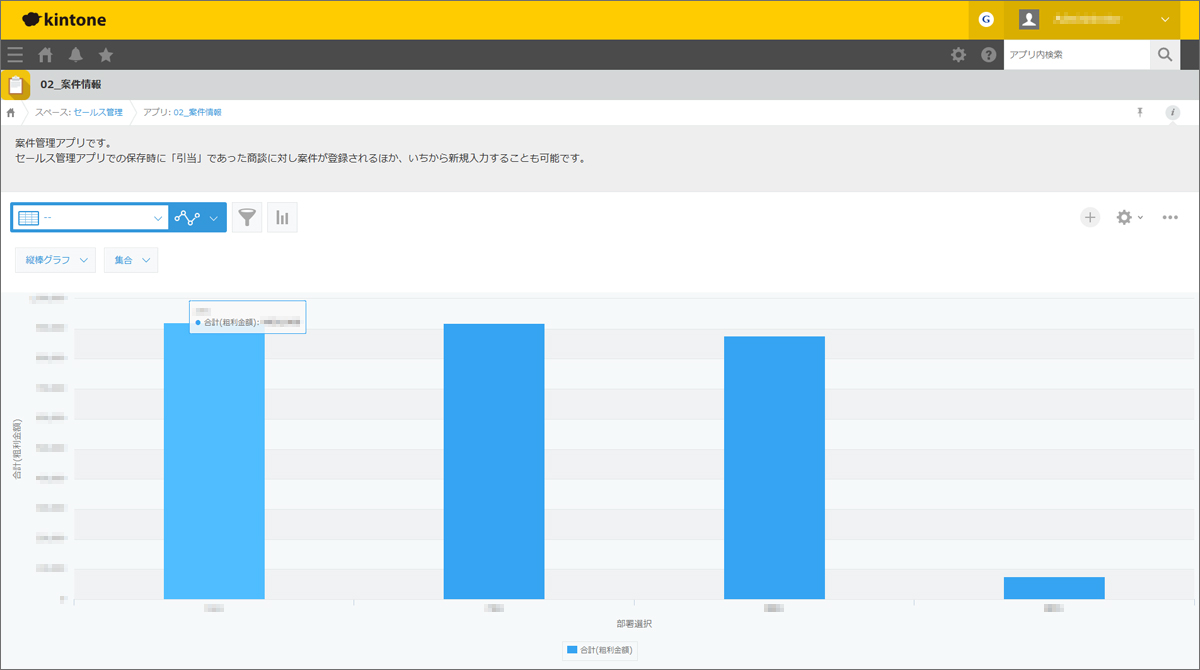1200x670 pixels.
Task: Go to the portal home icon in the toolbar
Action: (45, 55)
